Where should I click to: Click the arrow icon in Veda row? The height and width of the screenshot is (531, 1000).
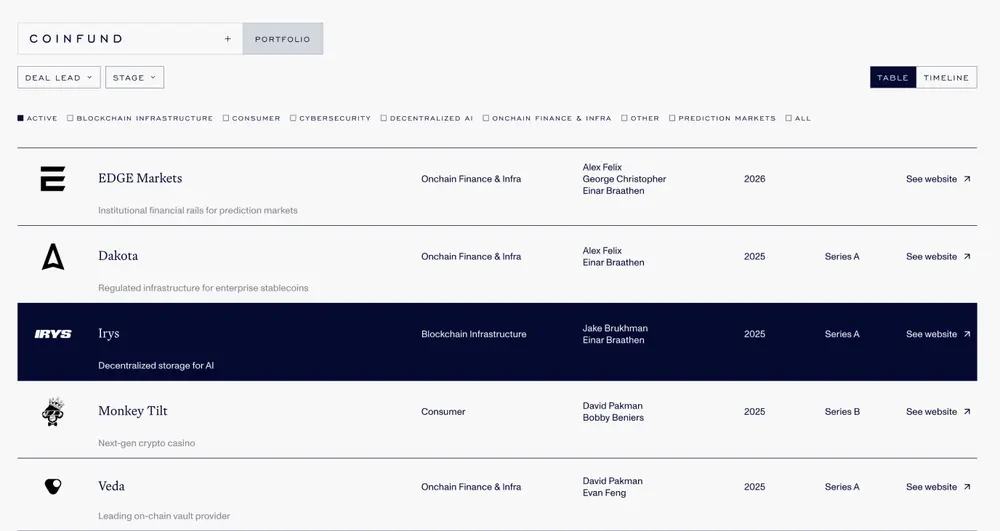(967, 487)
